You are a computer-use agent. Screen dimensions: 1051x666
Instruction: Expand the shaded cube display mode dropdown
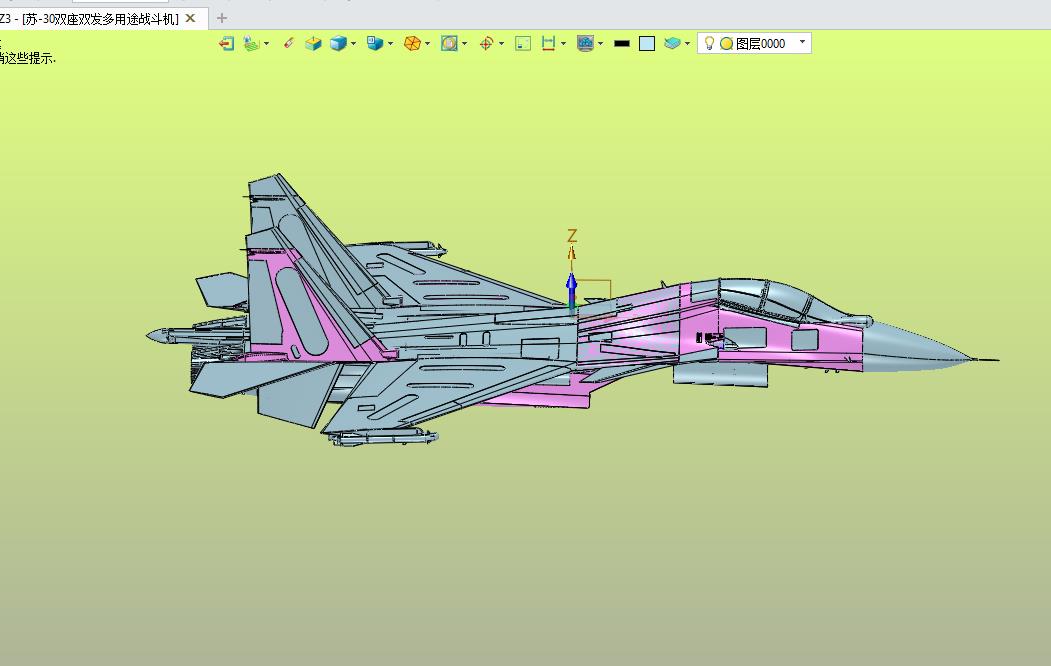353,44
